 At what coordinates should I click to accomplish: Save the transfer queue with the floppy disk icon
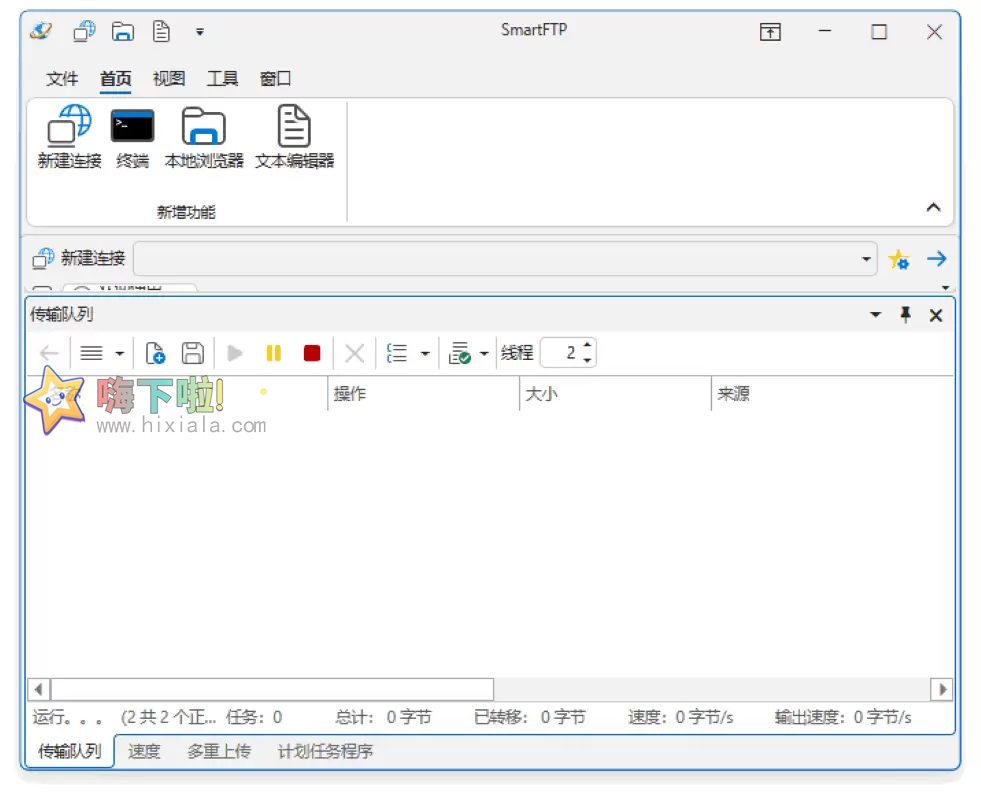click(x=192, y=352)
